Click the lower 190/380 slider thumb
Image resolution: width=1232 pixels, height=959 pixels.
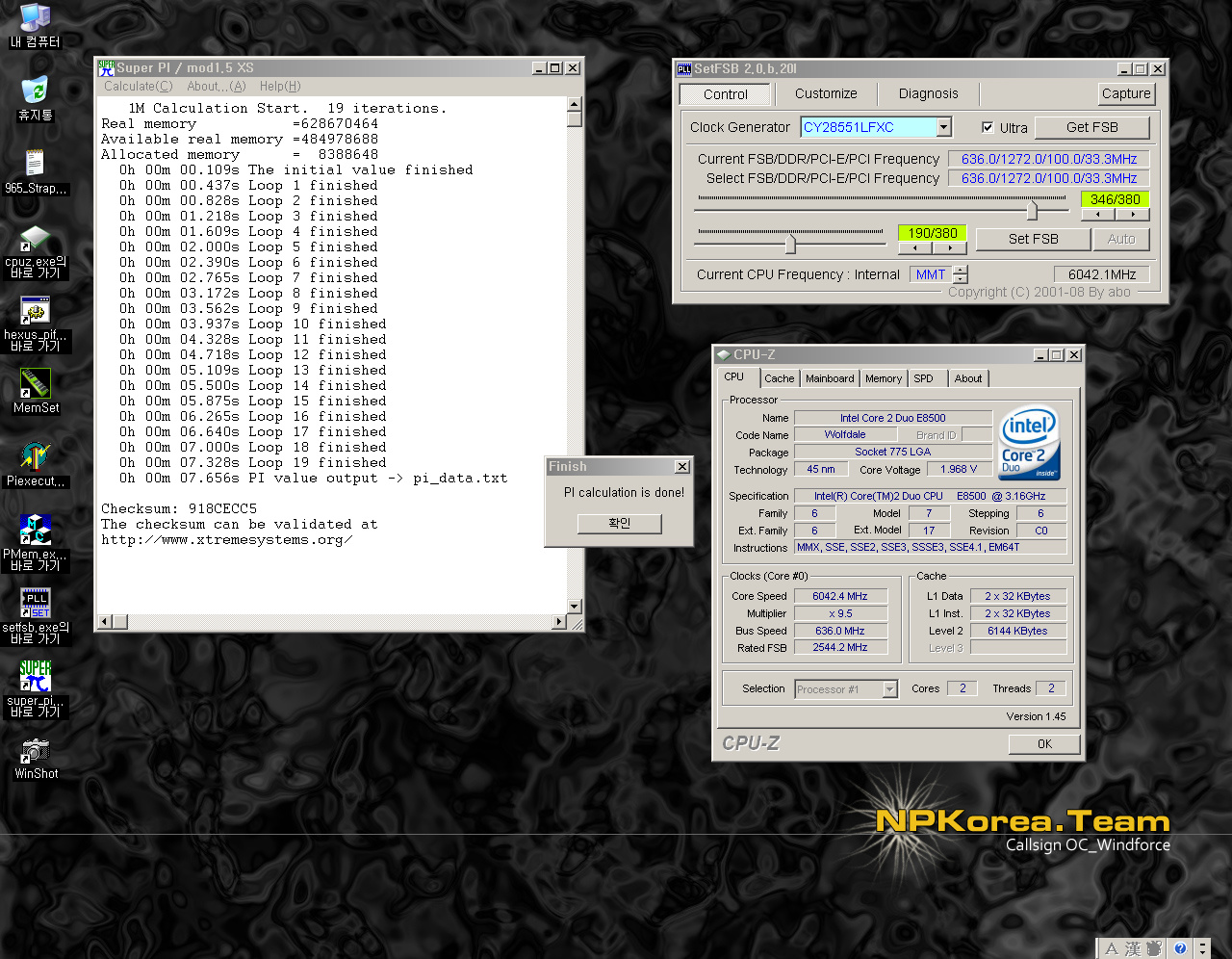pos(790,243)
